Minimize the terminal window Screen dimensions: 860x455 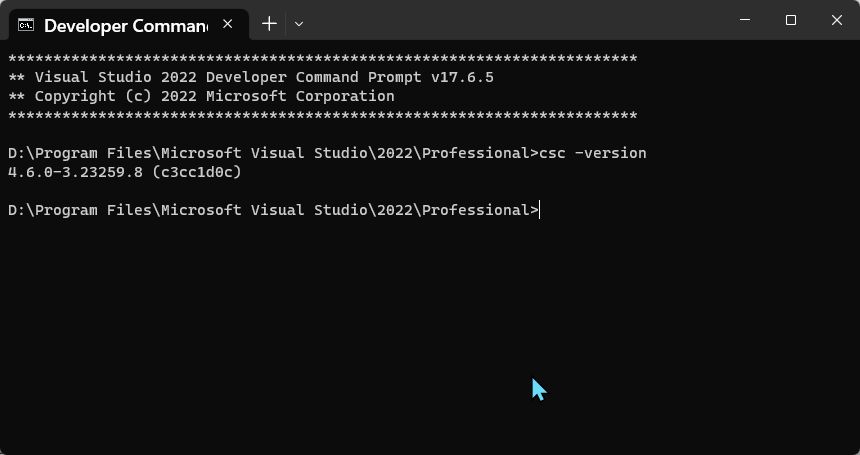[x=745, y=20]
